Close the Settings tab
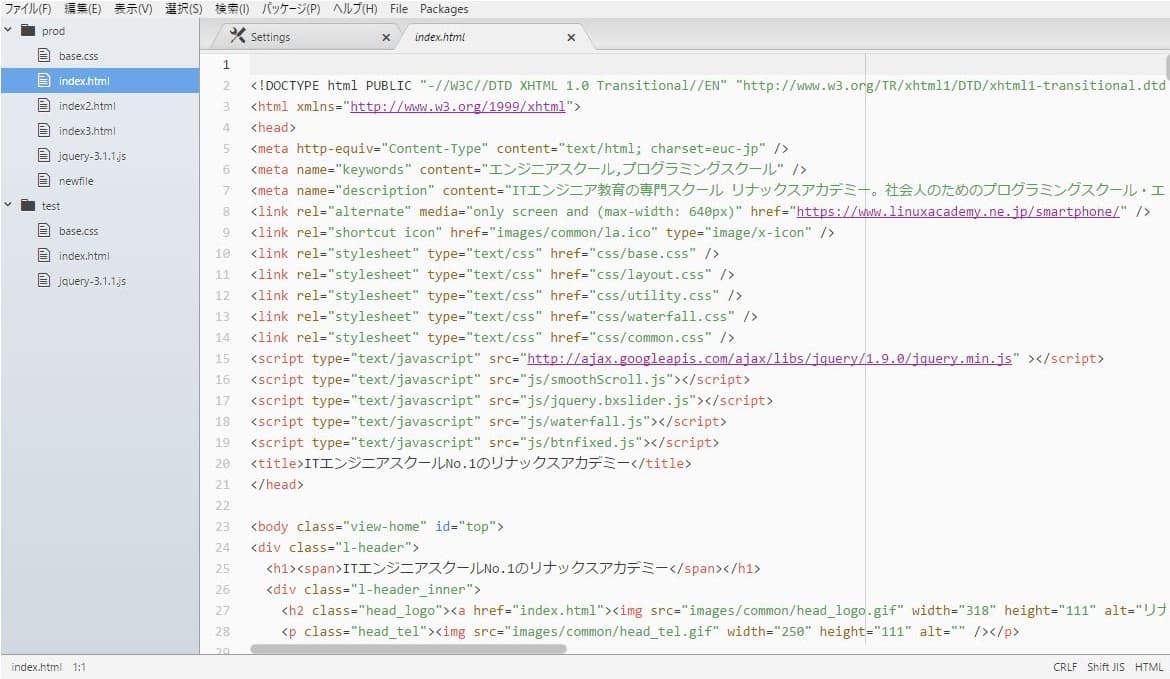 [386, 38]
